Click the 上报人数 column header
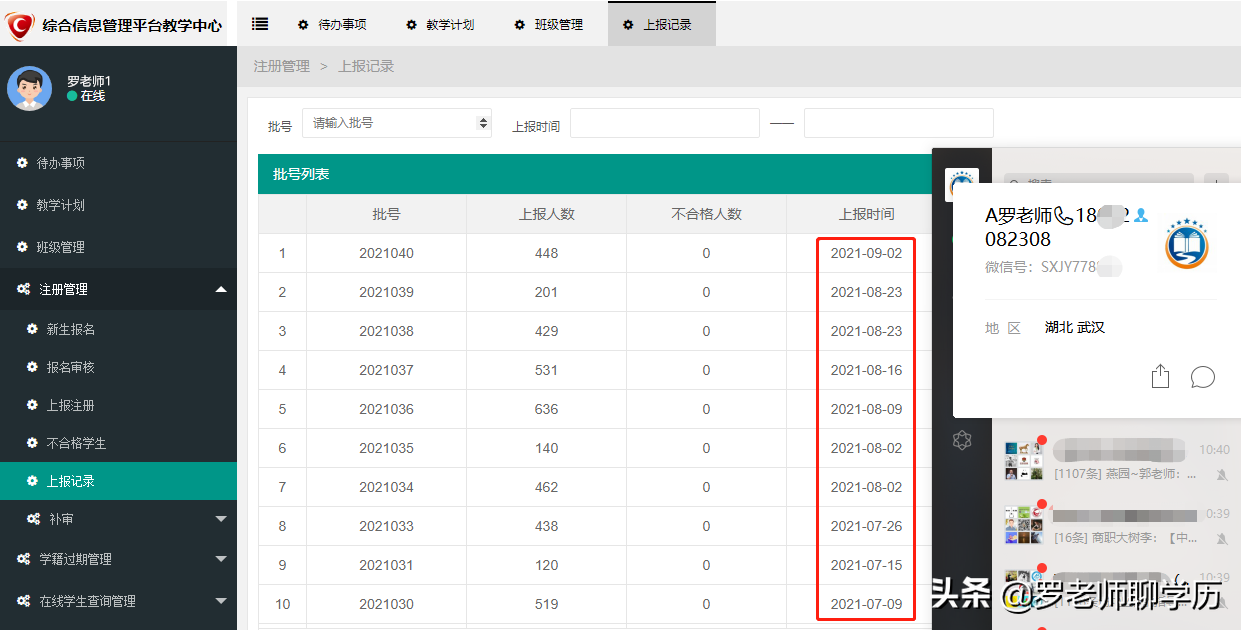This screenshot has width=1241, height=630. point(547,214)
